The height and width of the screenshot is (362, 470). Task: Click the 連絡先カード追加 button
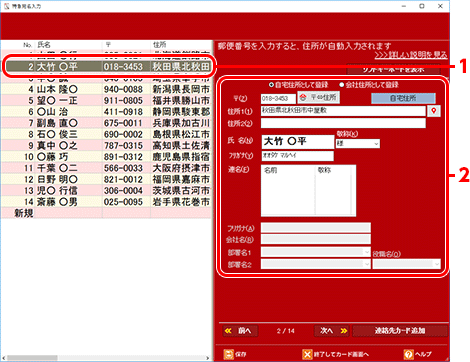[400, 331]
